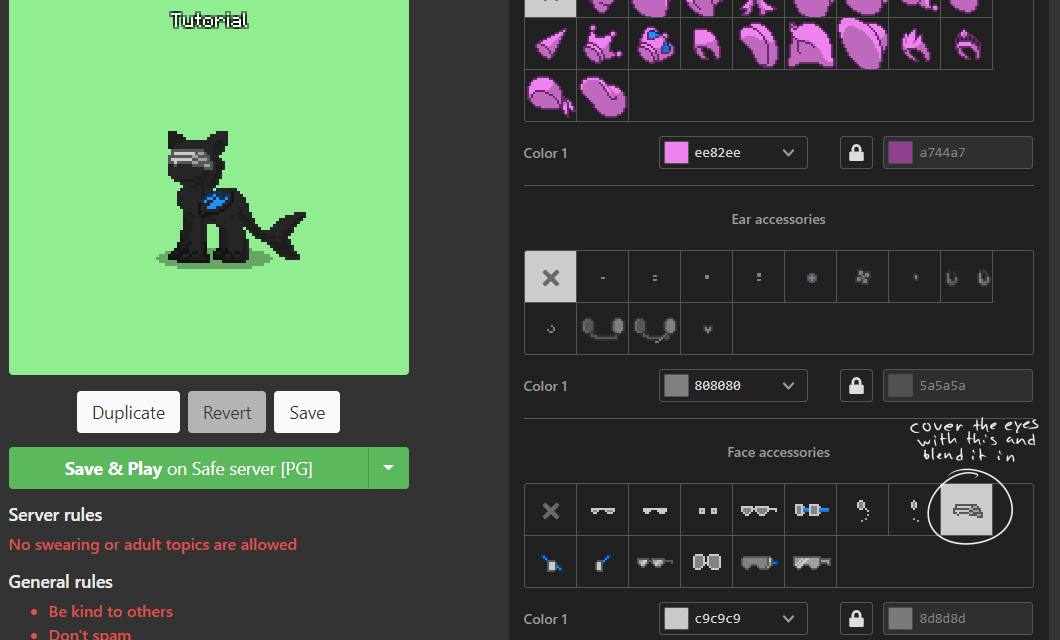Choose the pink tiara head accessory

[966, 44]
